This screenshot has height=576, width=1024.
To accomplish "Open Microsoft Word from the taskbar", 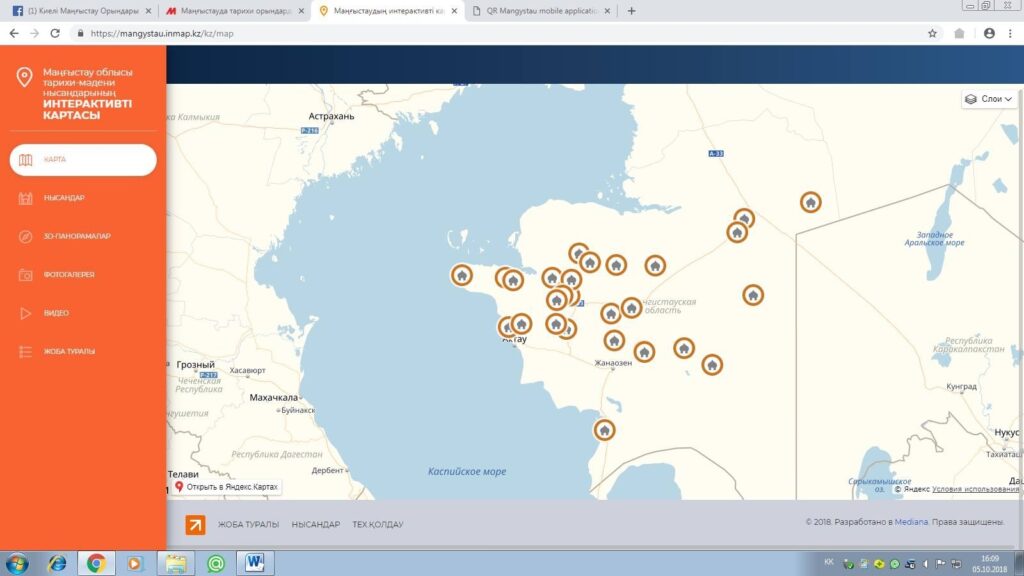I will [x=255, y=563].
